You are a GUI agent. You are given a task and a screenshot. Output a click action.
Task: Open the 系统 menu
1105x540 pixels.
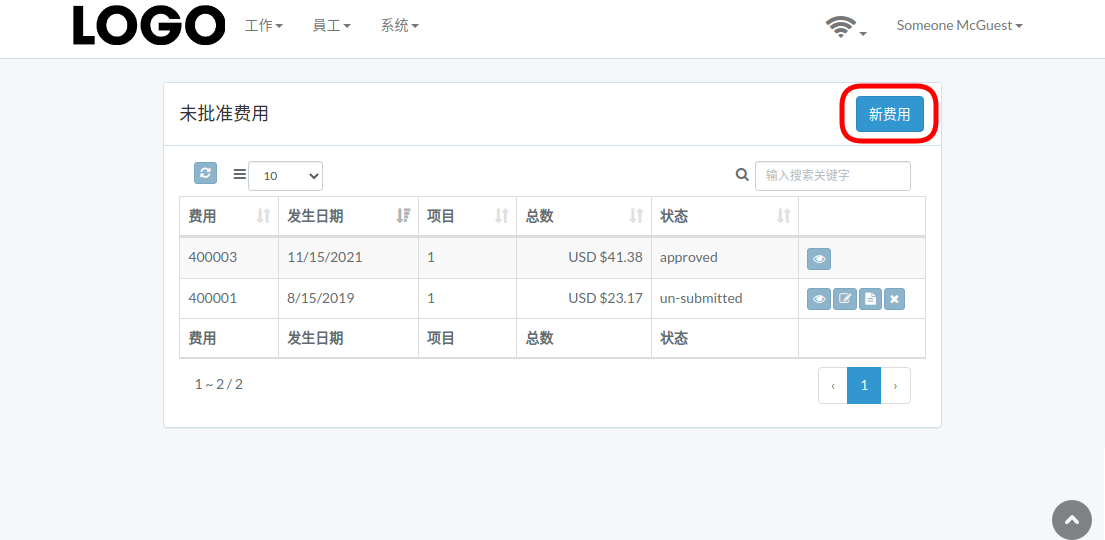point(400,26)
